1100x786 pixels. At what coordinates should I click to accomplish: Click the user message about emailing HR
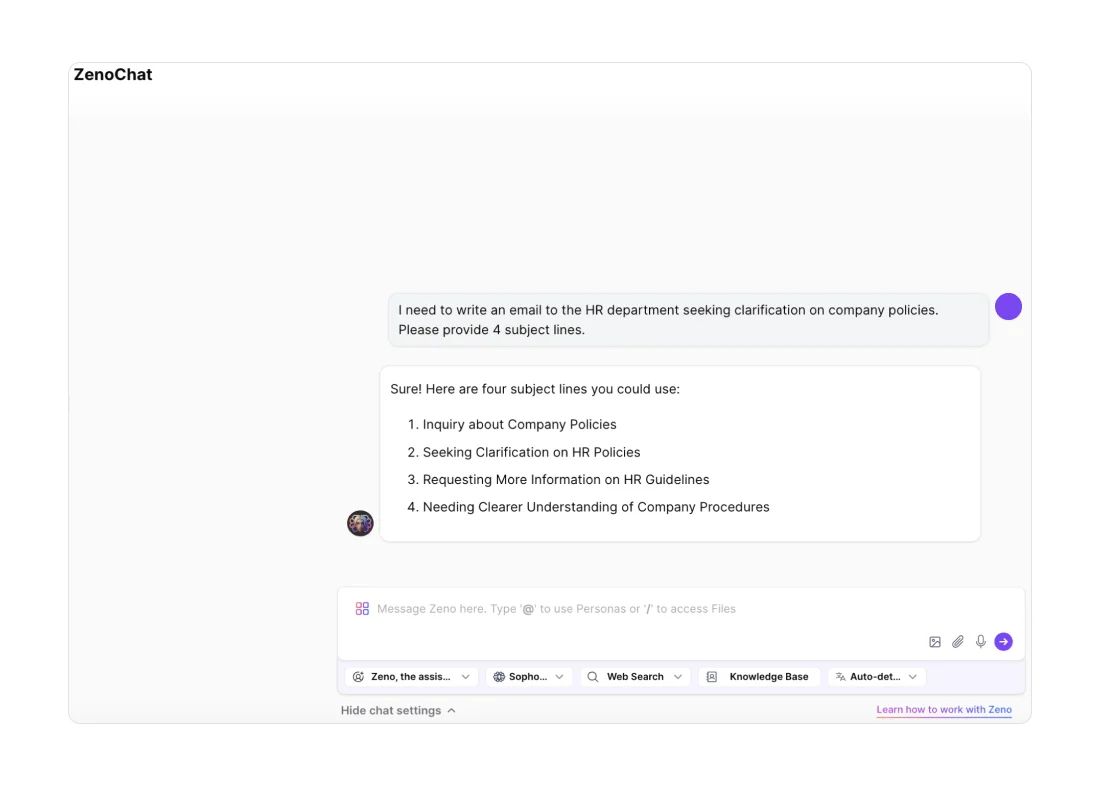688,320
